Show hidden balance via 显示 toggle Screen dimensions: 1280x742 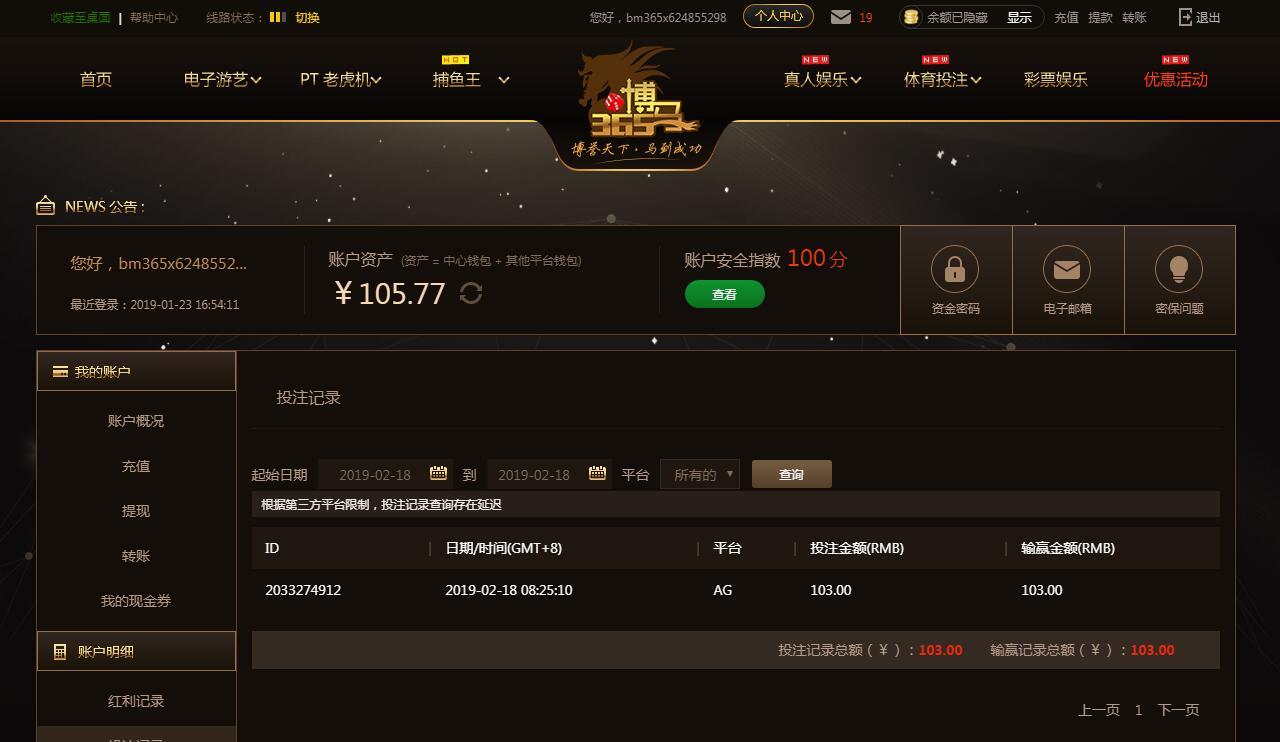pos(1019,17)
